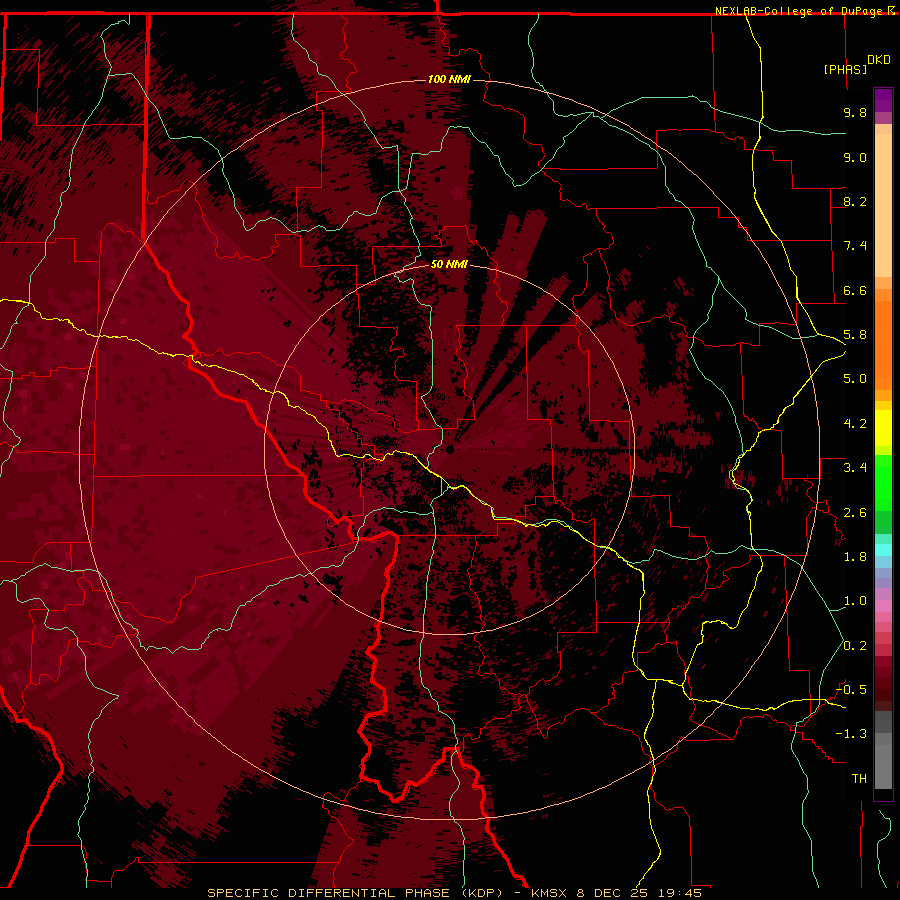The width and height of the screenshot is (900, 900).
Task: Click the 6.6 legend value
Action: pos(855,290)
